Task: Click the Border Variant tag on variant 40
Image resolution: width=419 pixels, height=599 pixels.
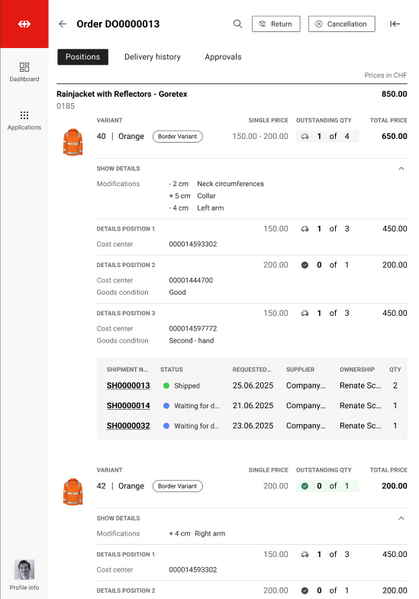Action: point(178,136)
